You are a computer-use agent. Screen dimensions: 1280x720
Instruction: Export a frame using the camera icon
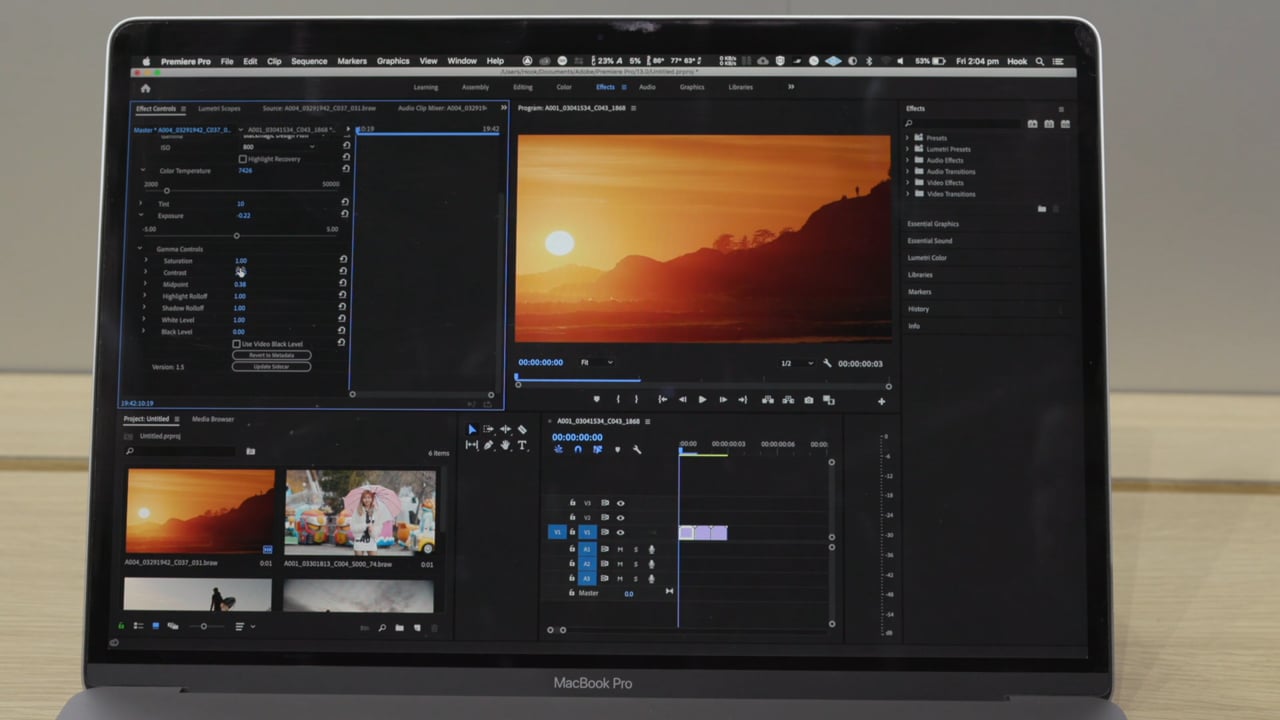pos(808,400)
